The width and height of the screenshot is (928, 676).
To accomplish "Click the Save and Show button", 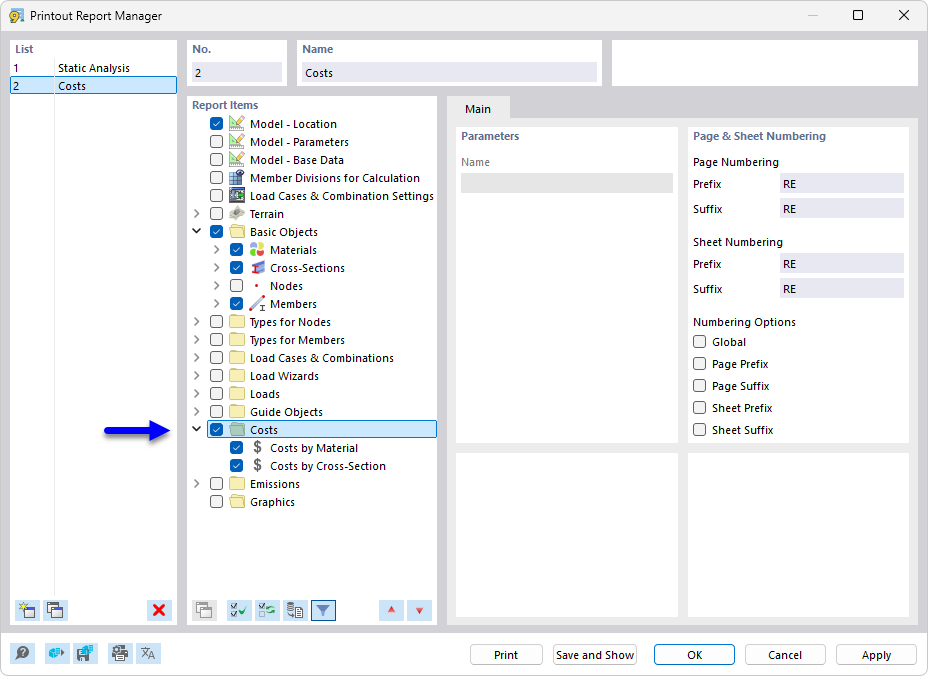I will pyautogui.click(x=594, y=654).
